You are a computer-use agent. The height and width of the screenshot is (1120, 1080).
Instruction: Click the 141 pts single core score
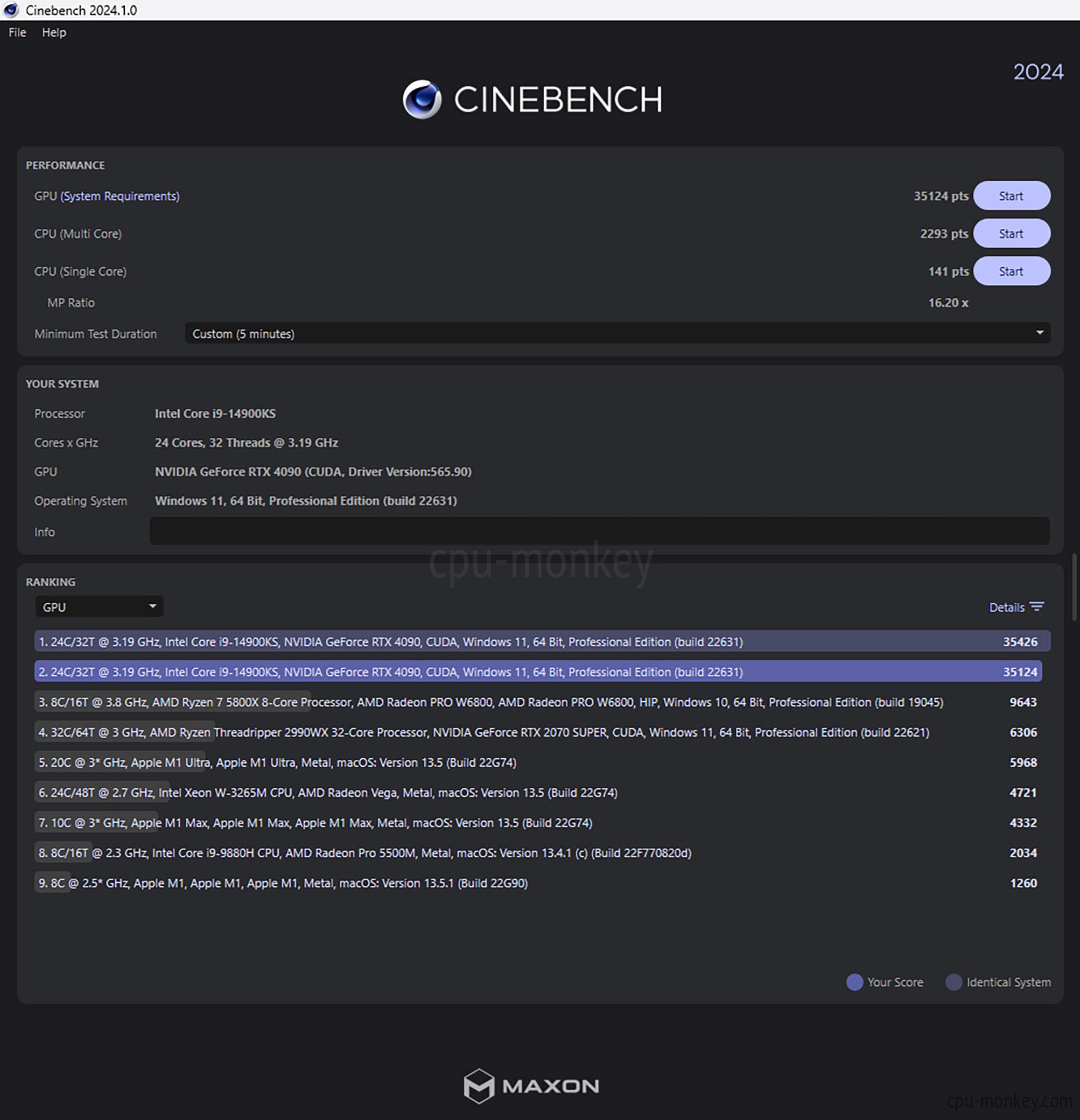pos(948,271)
